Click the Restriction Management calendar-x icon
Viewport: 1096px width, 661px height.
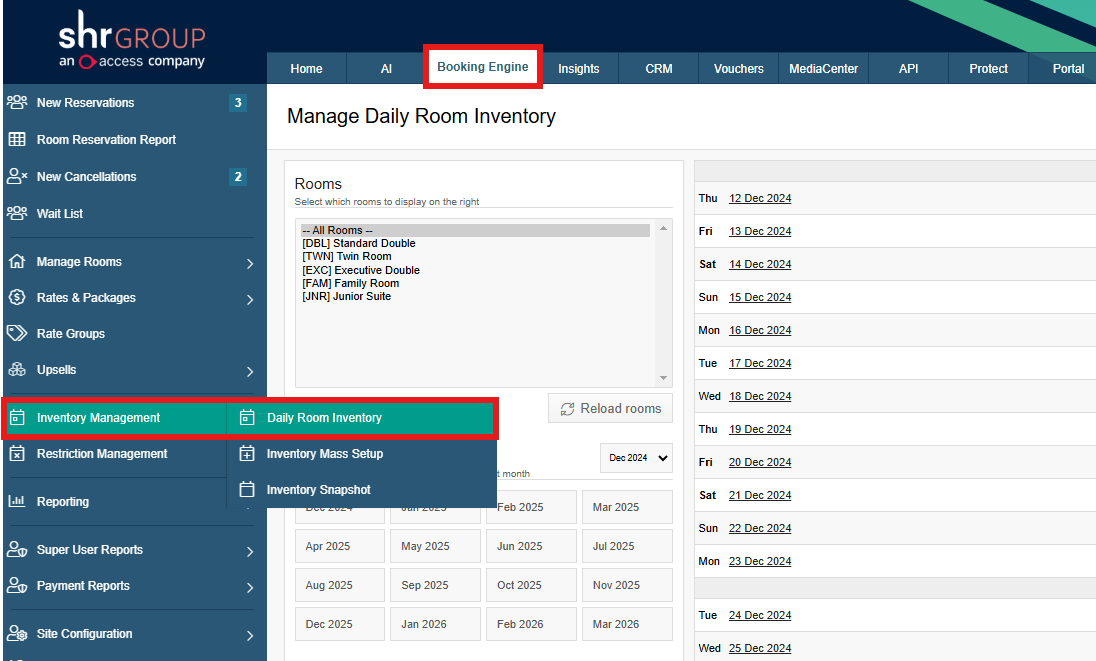pos(17,453)
